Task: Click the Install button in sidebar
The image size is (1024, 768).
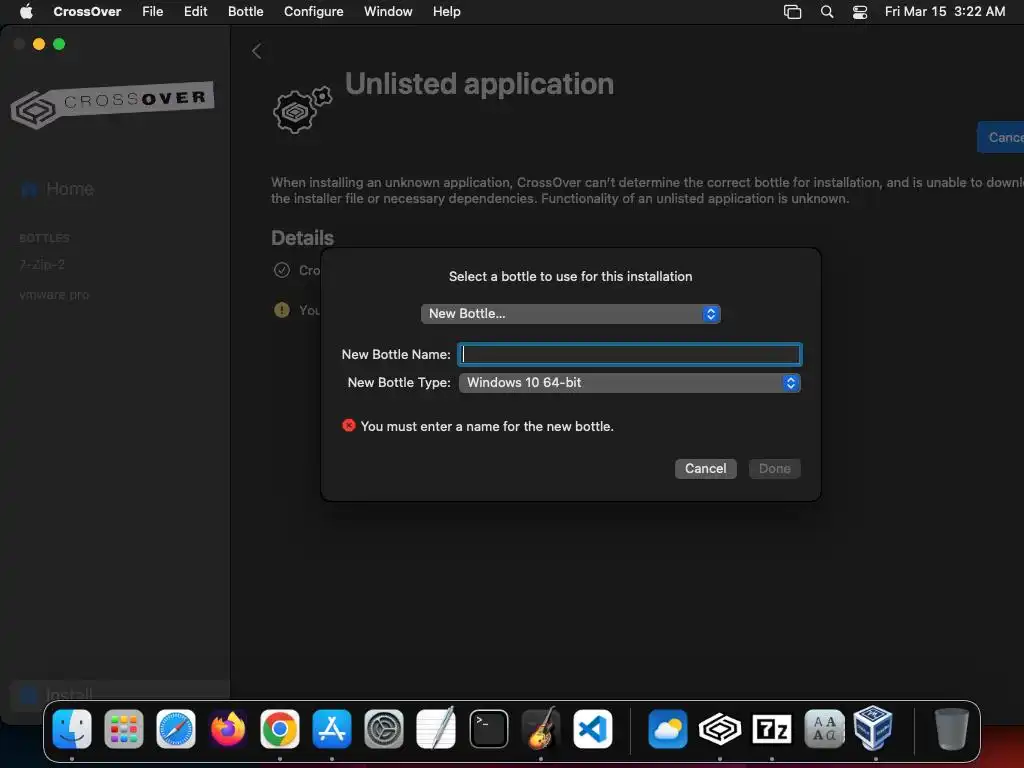Action: pyautogui.click(x=120, y=694)
